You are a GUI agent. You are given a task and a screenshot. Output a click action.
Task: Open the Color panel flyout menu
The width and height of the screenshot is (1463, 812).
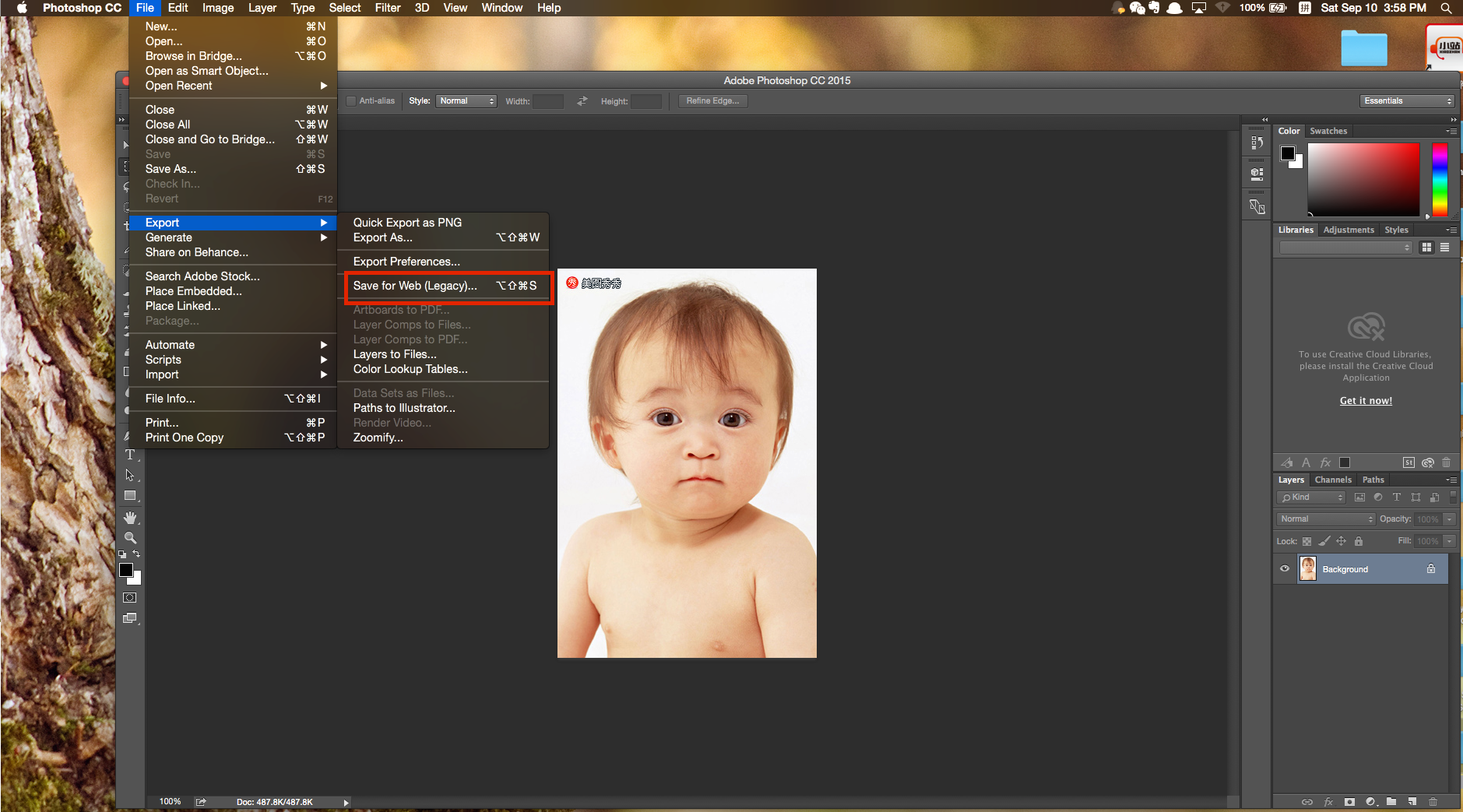[x=1452, y=131]
